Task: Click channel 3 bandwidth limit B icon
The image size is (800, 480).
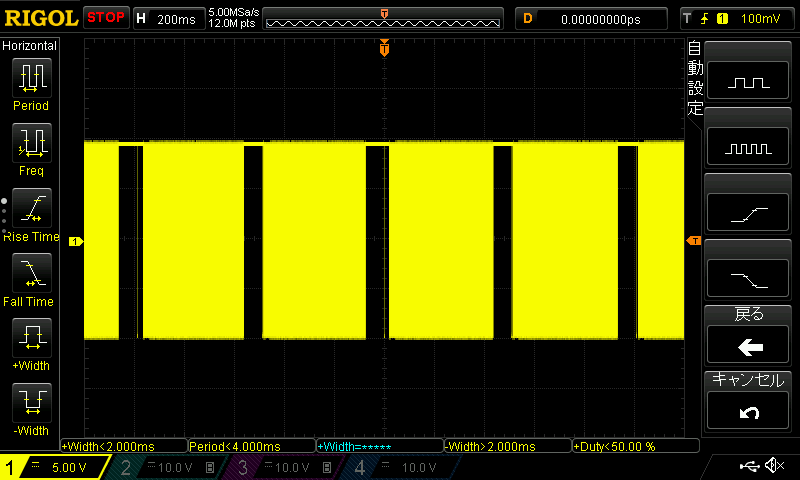Action: [x=327, y=467]
